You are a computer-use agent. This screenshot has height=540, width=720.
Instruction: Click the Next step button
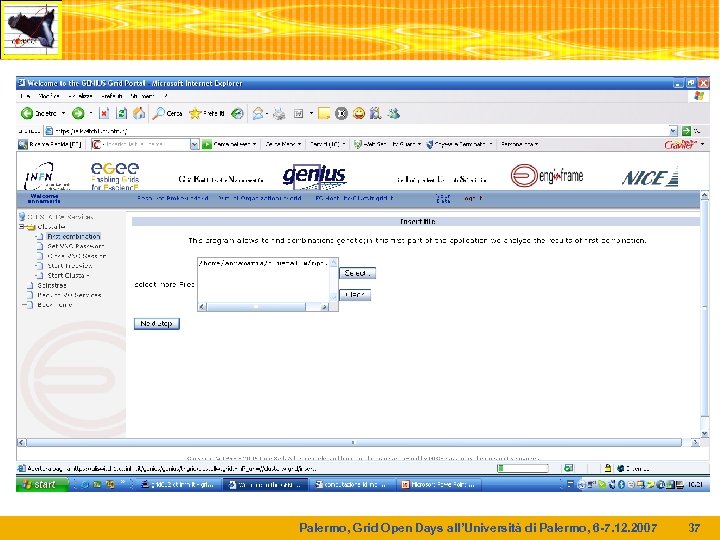[x=157, y=324]
